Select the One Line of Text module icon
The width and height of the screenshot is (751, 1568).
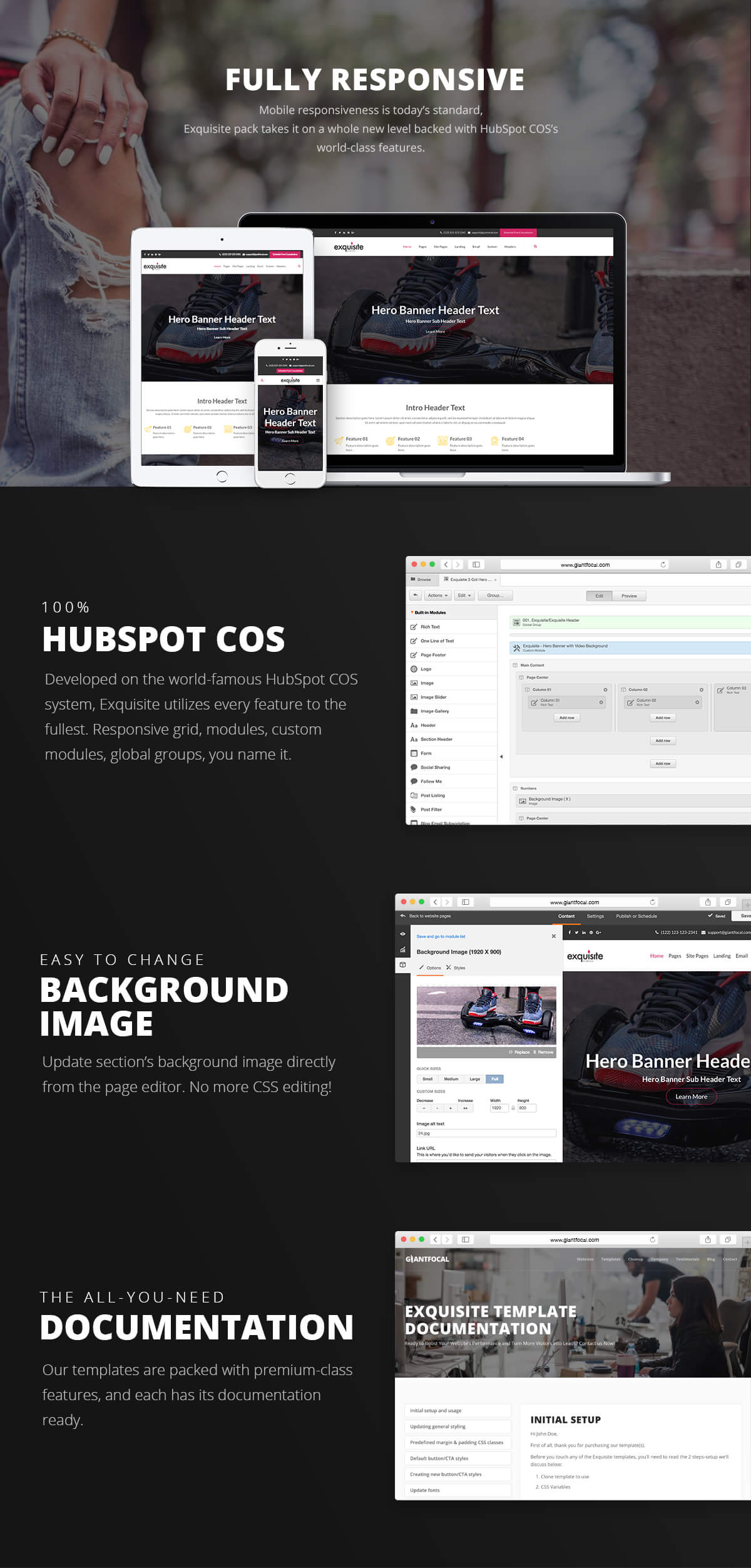pos(414,641)
